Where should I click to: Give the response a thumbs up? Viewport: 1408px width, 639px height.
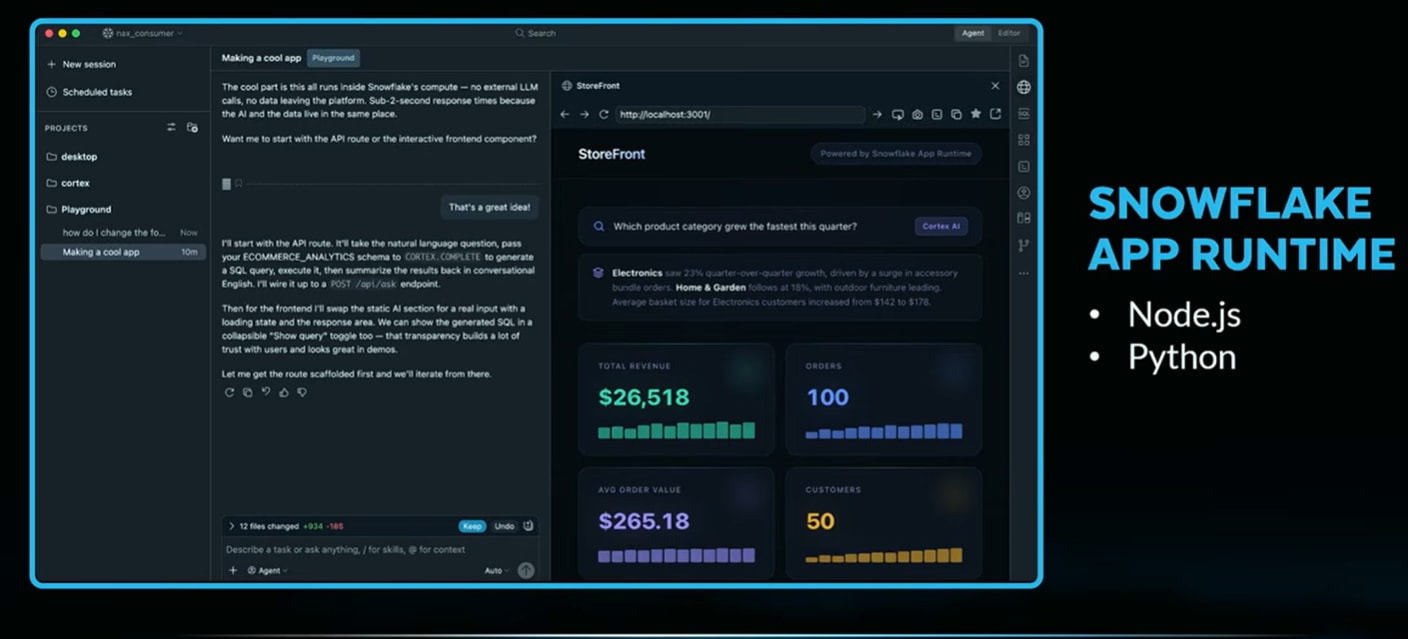click(x=284, y=393)
